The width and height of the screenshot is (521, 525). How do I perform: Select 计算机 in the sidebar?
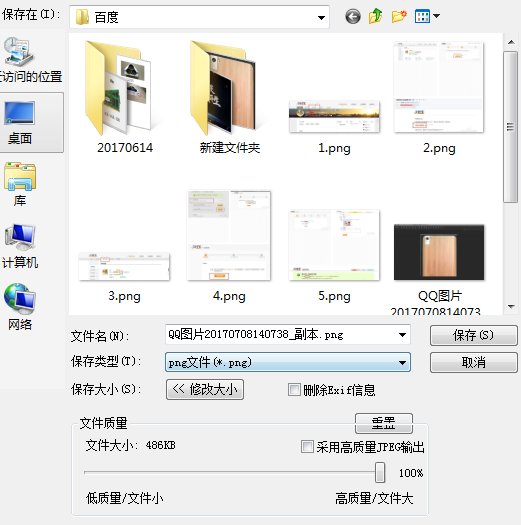pos(20,246)
